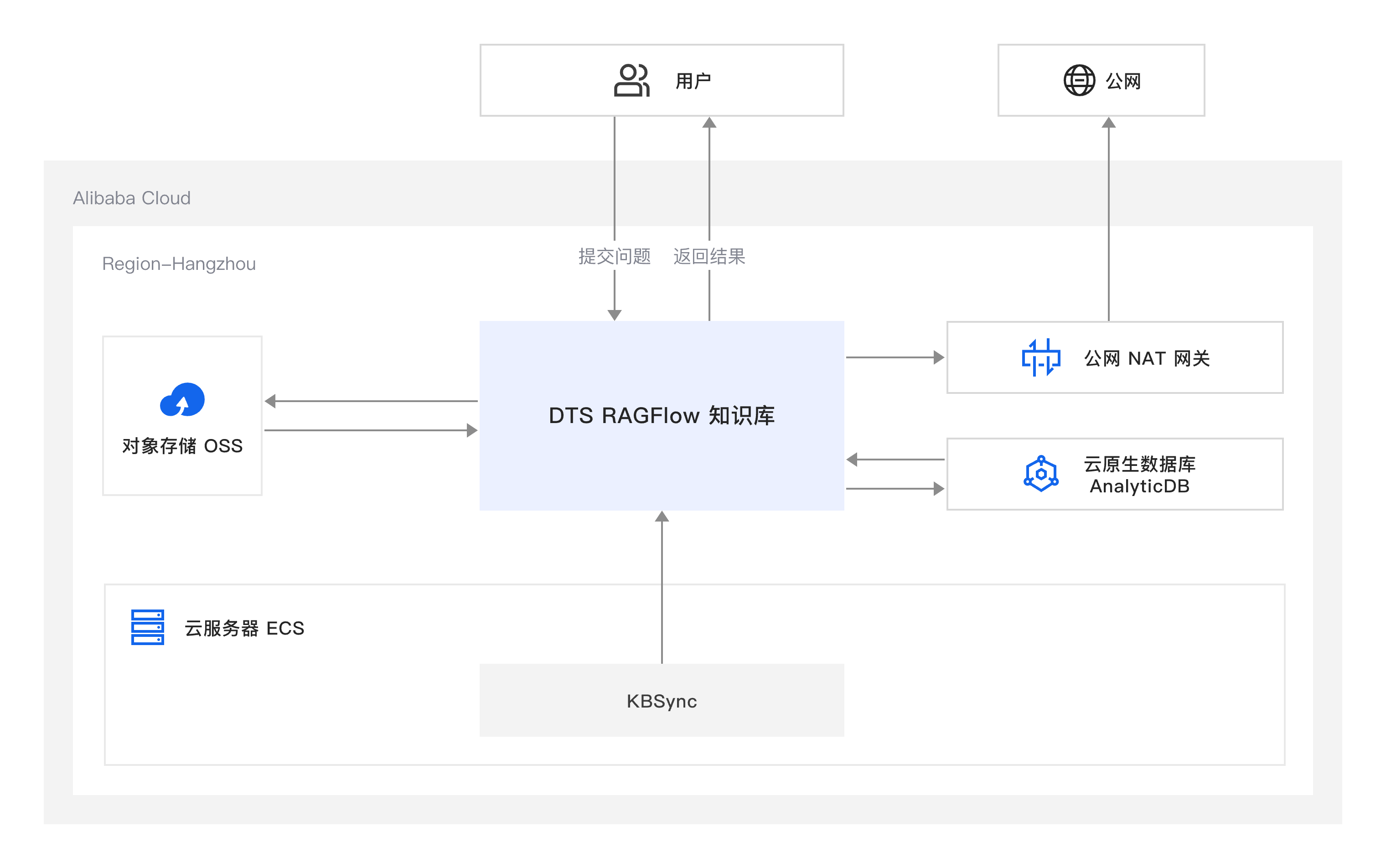The width and height of the screenshot is (1386, 868).
Task: Click the blue OSS cloud upload icon
Action: pos(182,399)
